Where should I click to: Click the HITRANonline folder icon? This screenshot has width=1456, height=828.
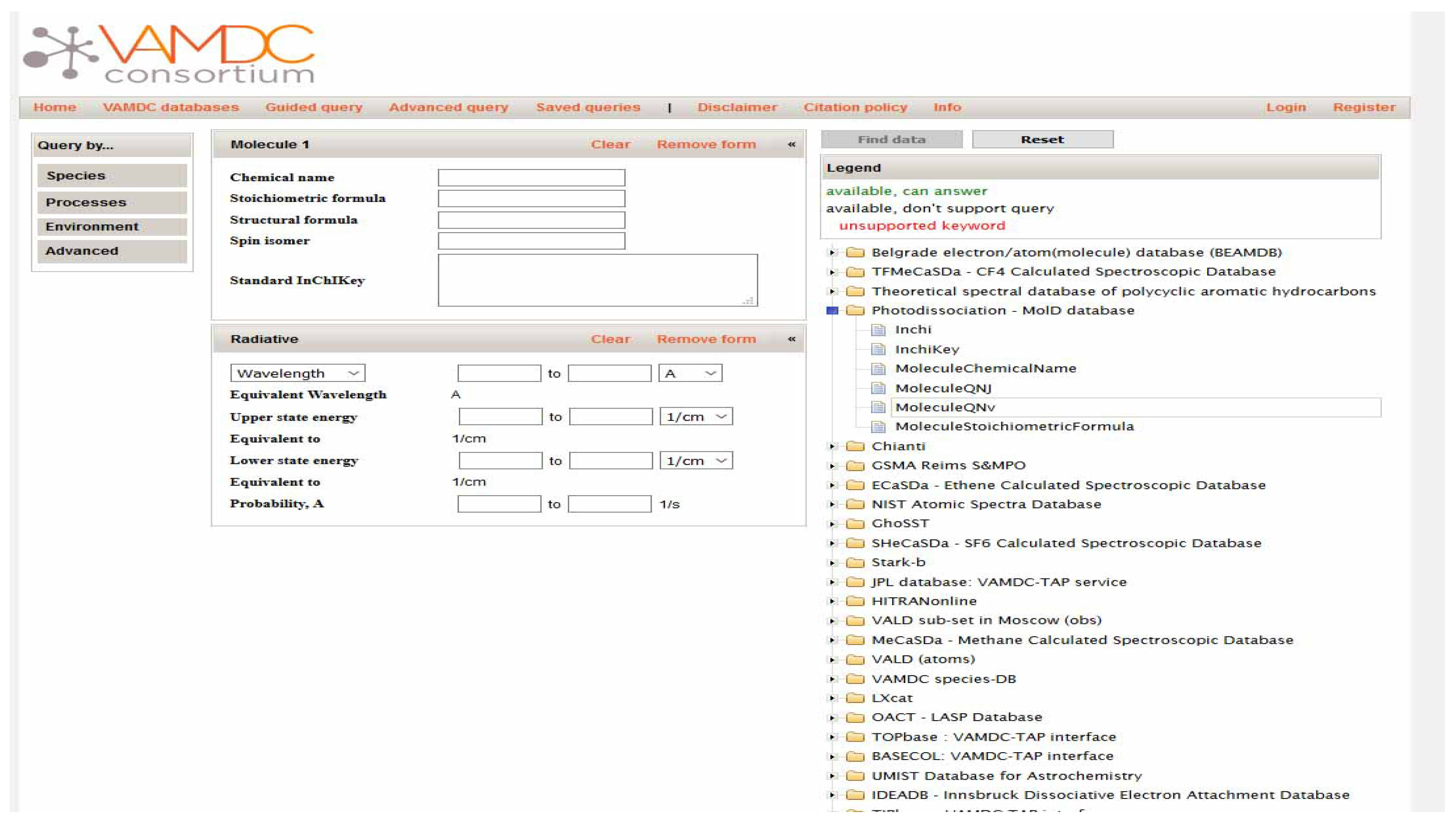(x=855, y=601)
